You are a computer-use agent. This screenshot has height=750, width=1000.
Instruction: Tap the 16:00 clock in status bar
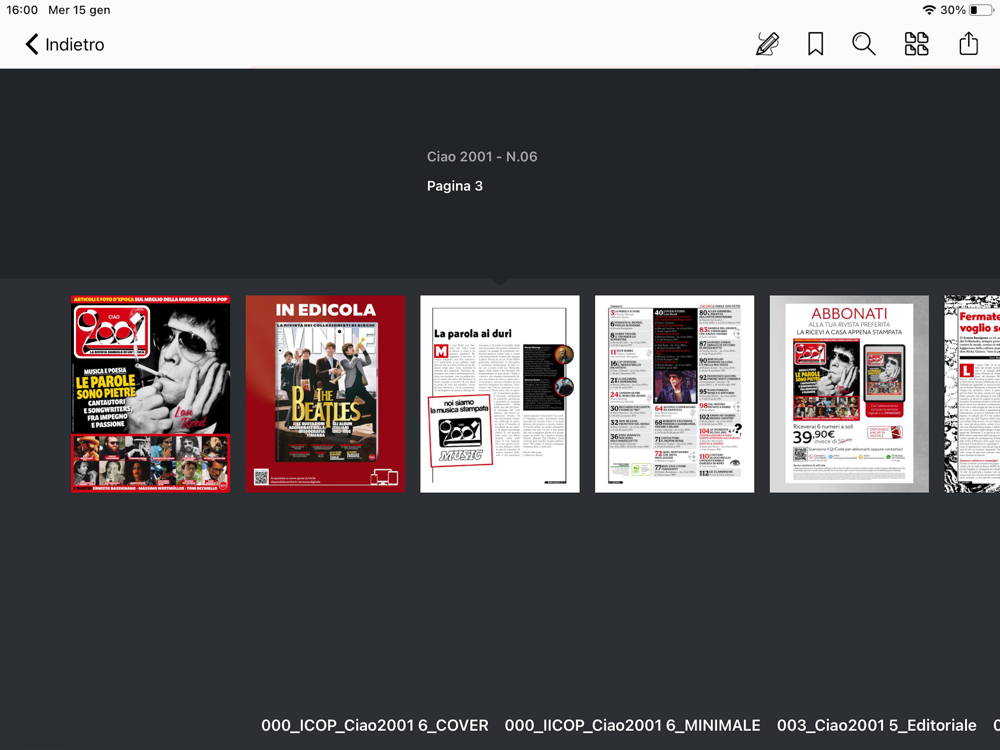click(22, 10)
